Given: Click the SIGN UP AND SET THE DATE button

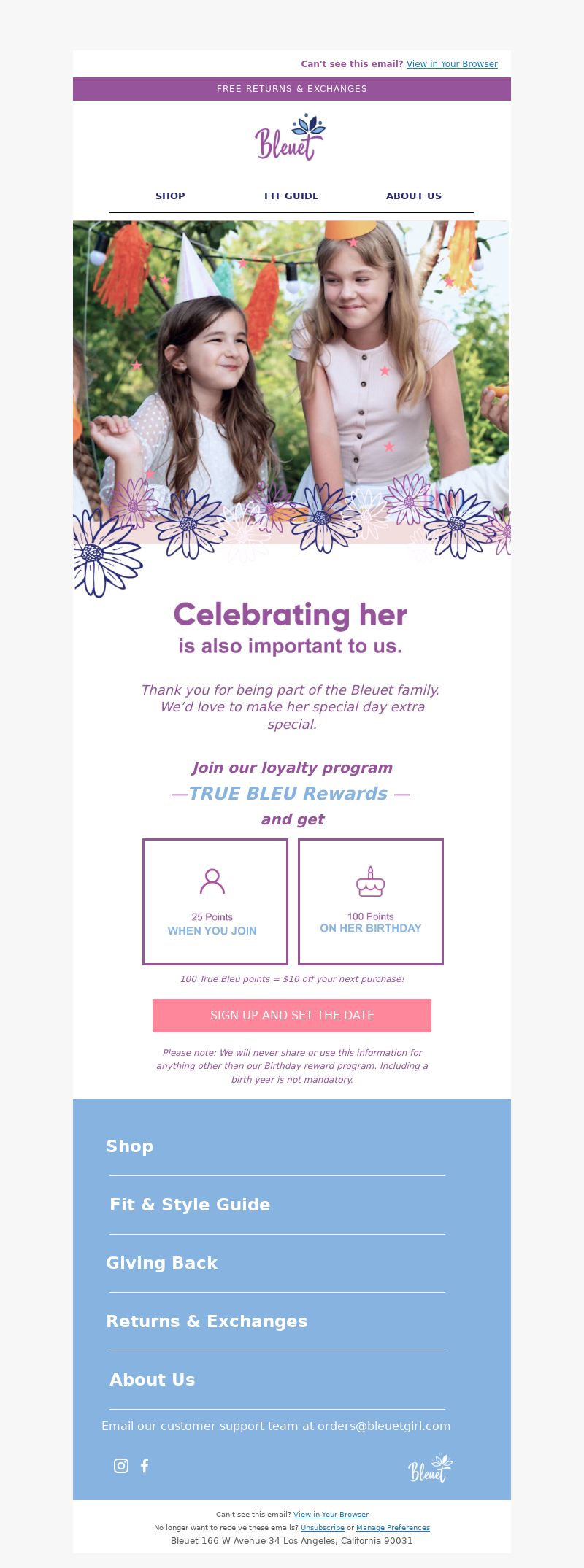Looking at the screenshot, I should coord(292,1015).
